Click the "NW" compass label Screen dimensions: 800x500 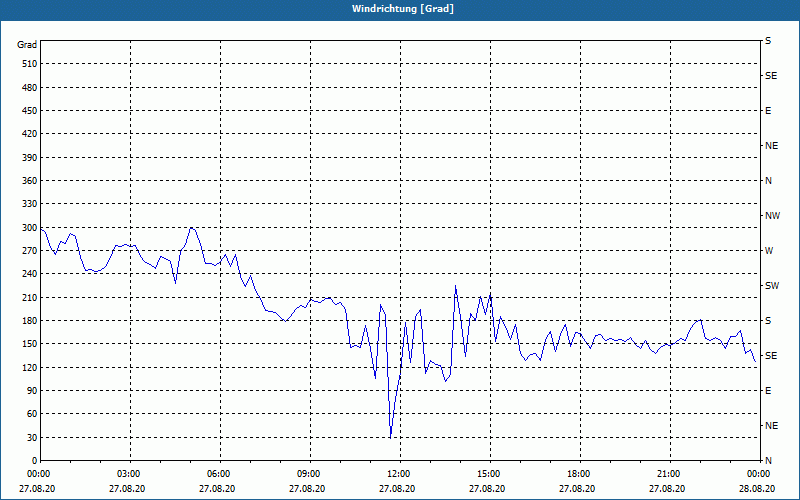point(772,216)
